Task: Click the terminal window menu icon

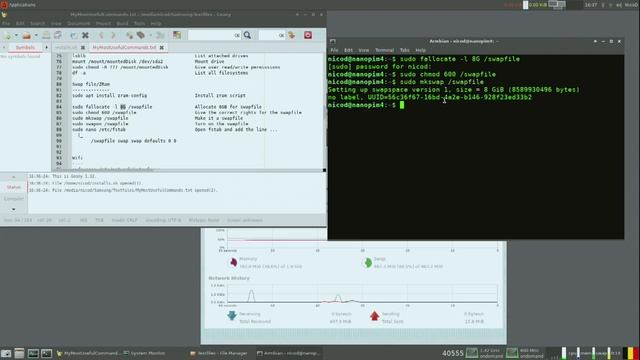Action: tap(333, 41)
